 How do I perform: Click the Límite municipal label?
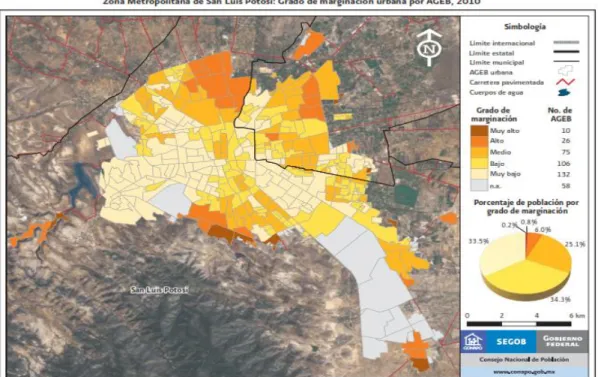(496, 63)
